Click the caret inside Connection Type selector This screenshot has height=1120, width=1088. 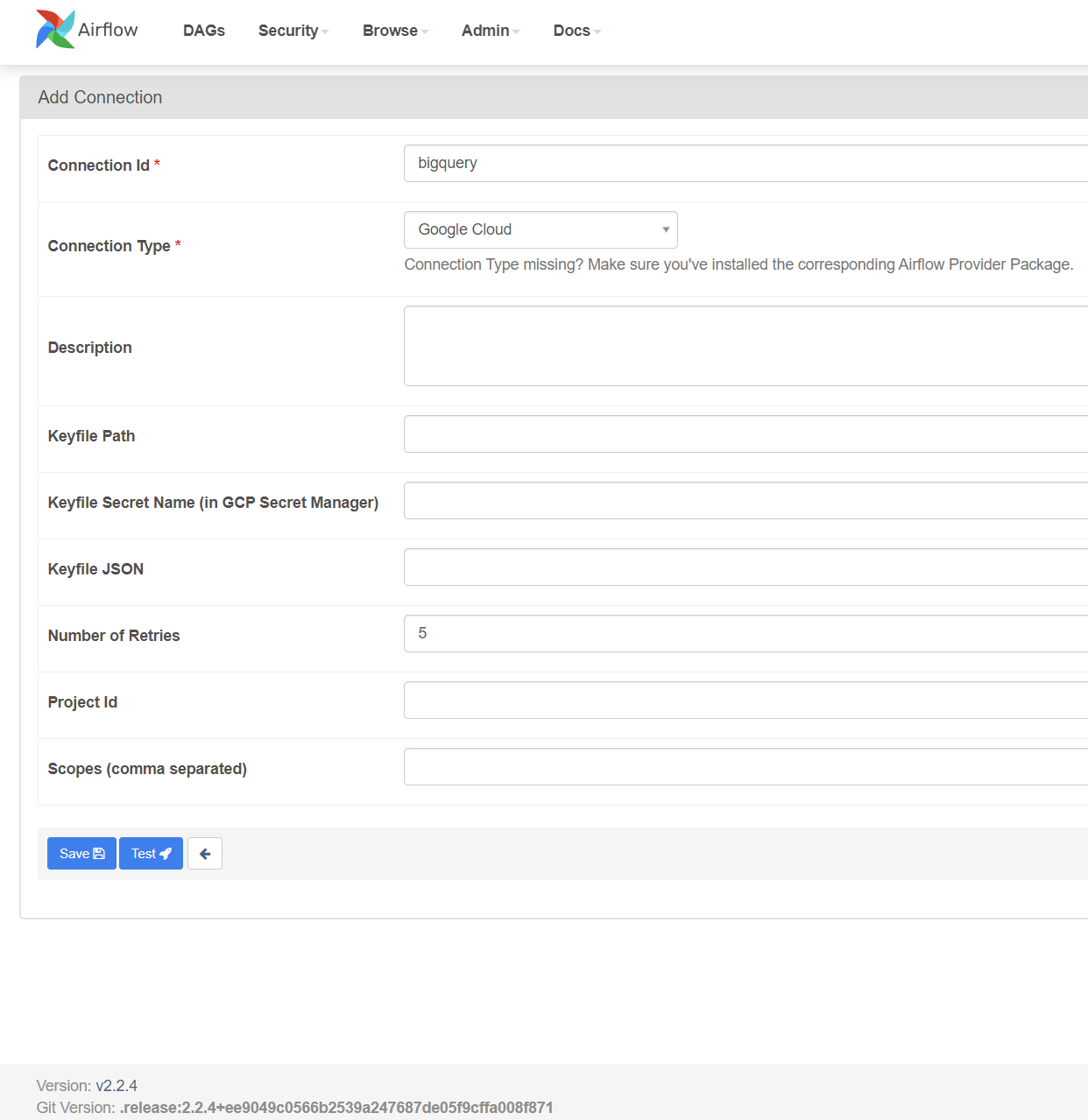pos(665,229)
